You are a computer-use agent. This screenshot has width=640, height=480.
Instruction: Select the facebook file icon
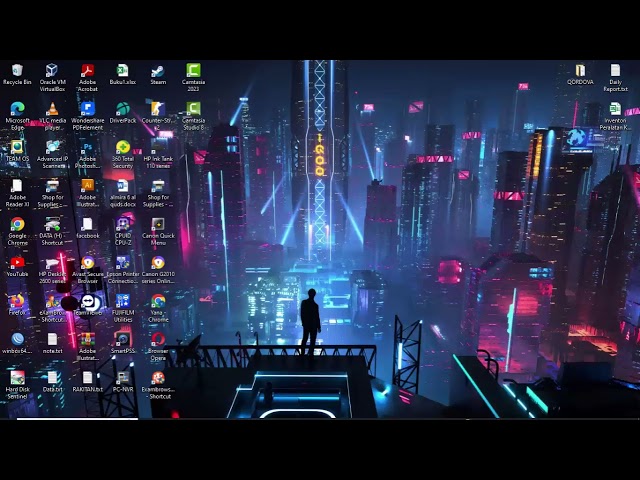point(87,228)
